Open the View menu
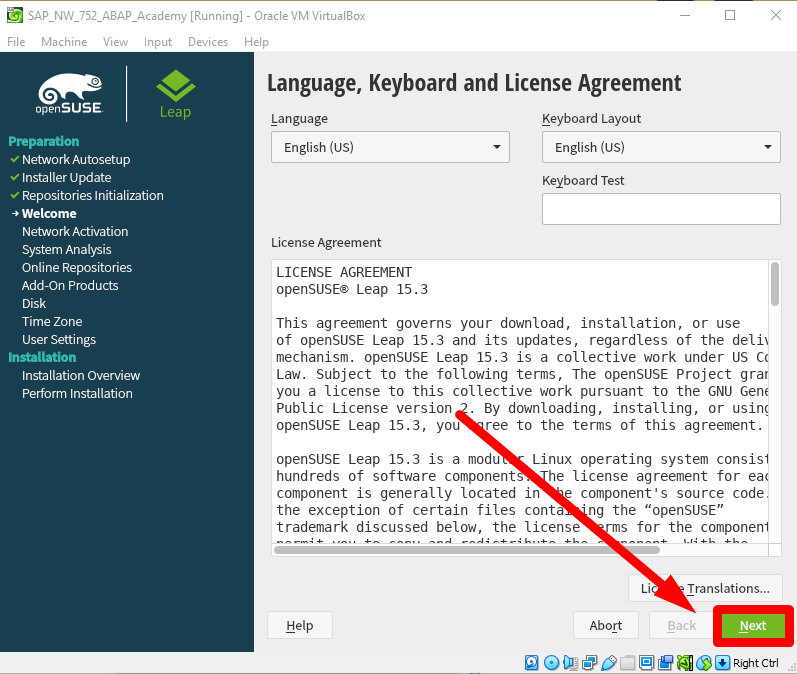The width and height of the screenshot is (797, 674). 115,42
